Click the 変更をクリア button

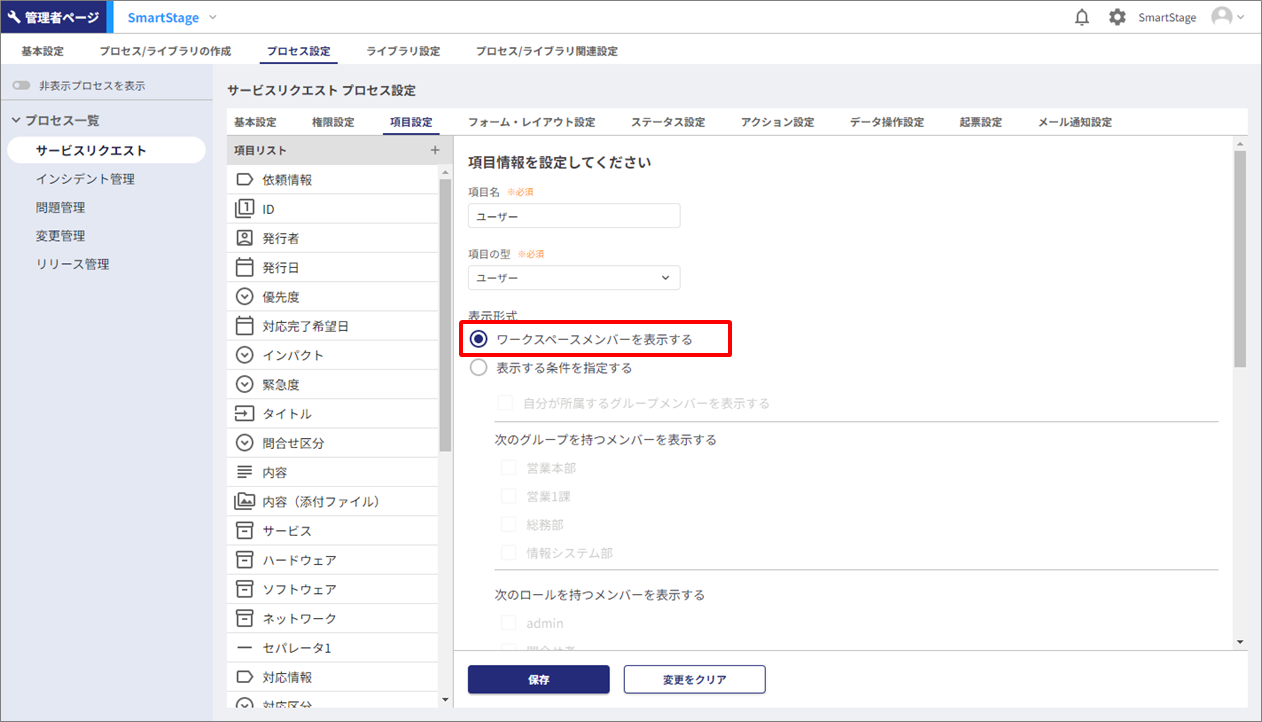(694, 680)
